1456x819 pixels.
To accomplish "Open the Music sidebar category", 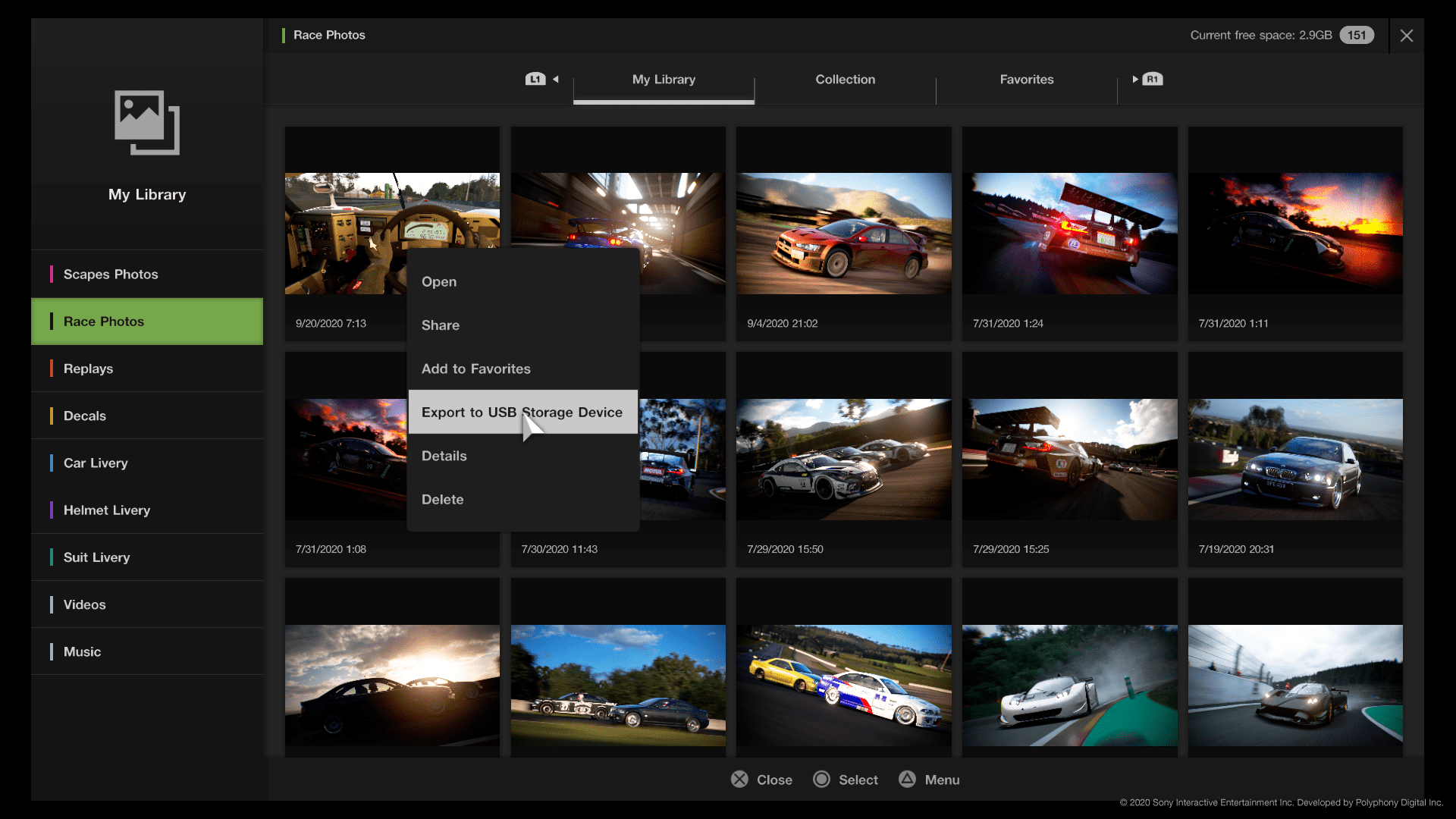I will 147,651.
